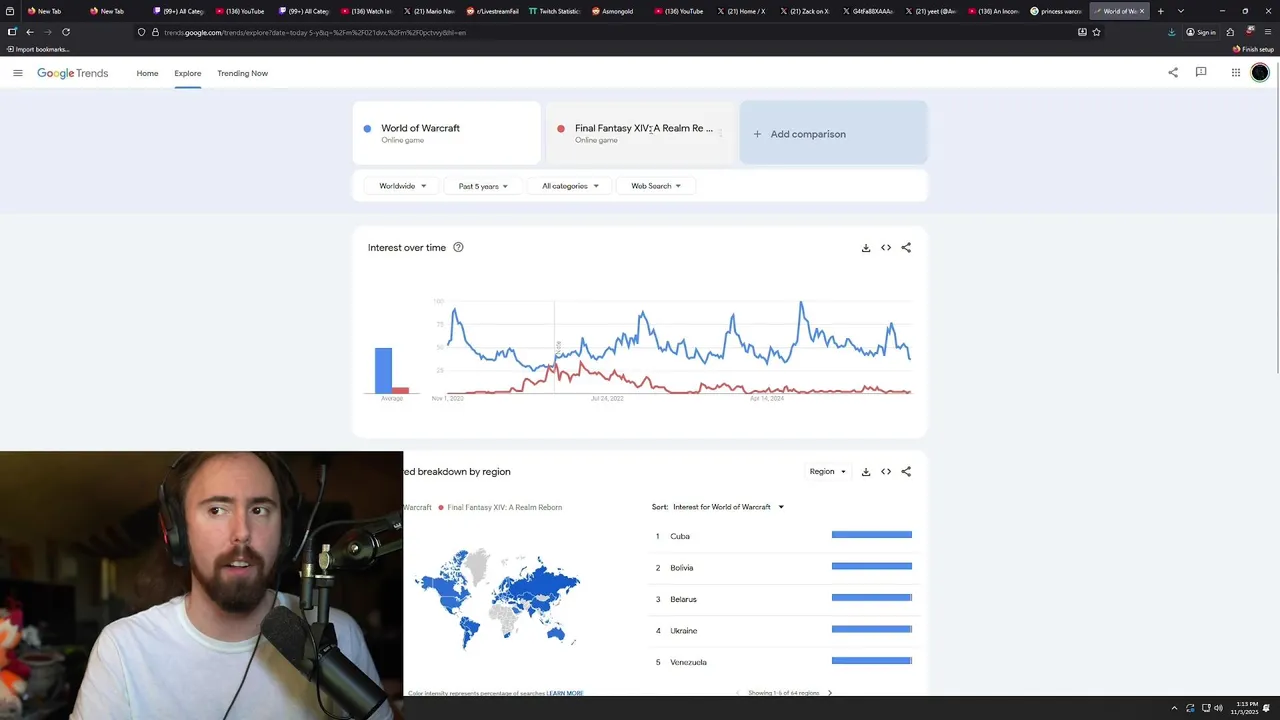Open the browser main menu icon
Image resolution: width=1280 pixels, height=720 pixels.
pyautogui.click(x=1267, y=32)
